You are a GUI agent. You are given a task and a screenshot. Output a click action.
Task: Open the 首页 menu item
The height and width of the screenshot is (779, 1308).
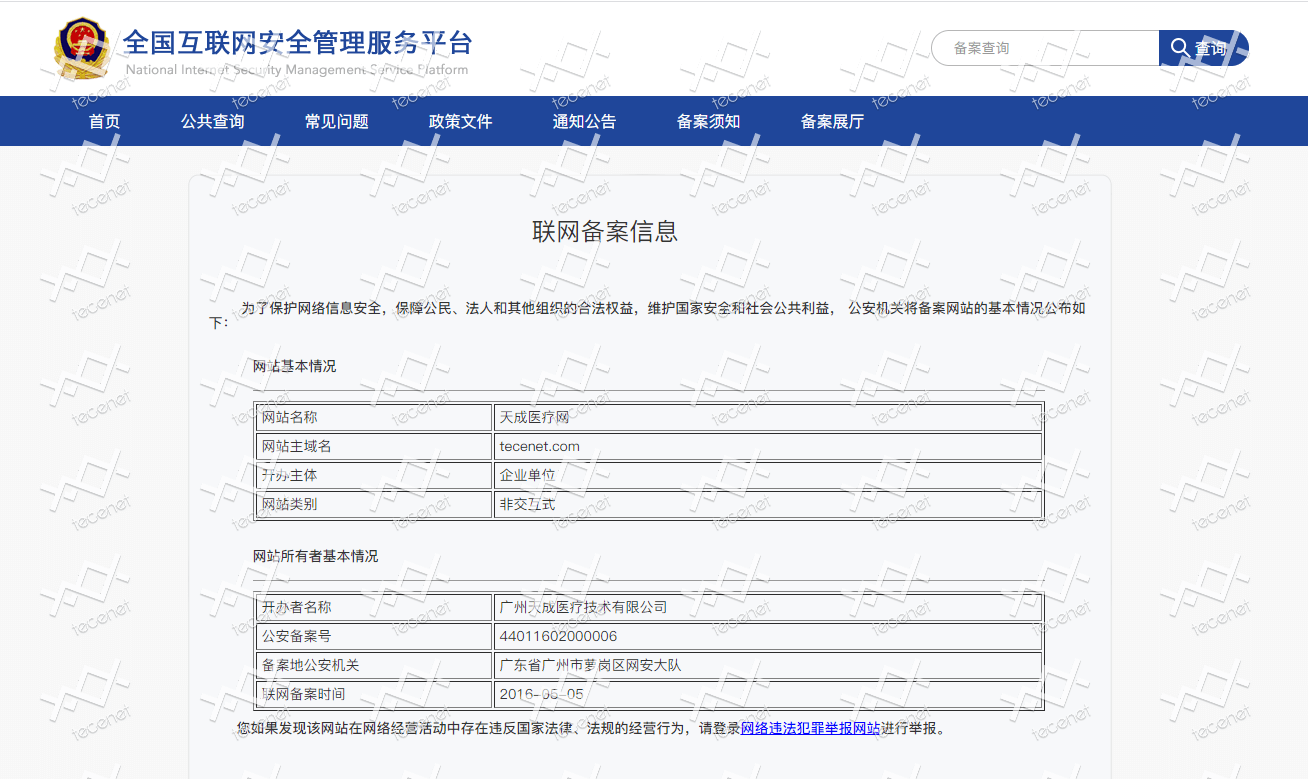point(104,121)
